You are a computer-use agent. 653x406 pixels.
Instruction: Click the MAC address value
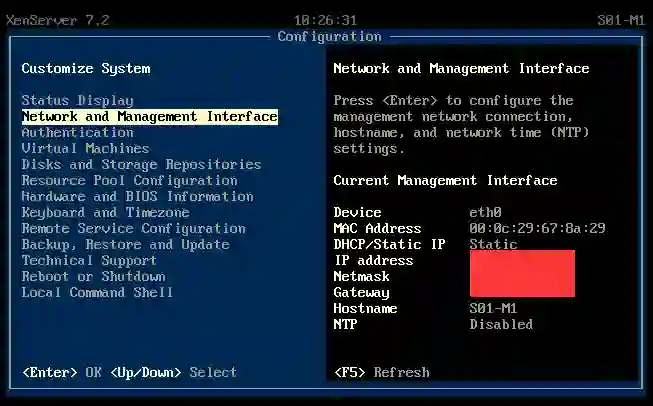537,229
